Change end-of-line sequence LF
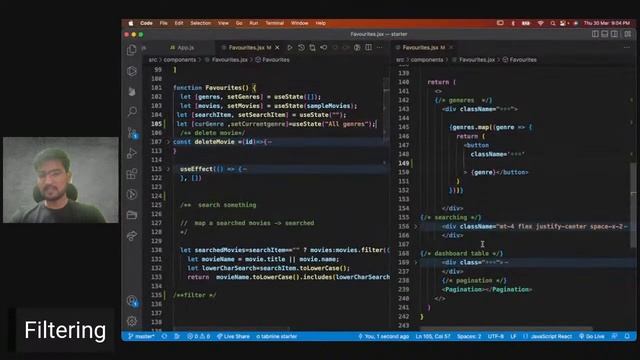 click(x=513, y=336)
